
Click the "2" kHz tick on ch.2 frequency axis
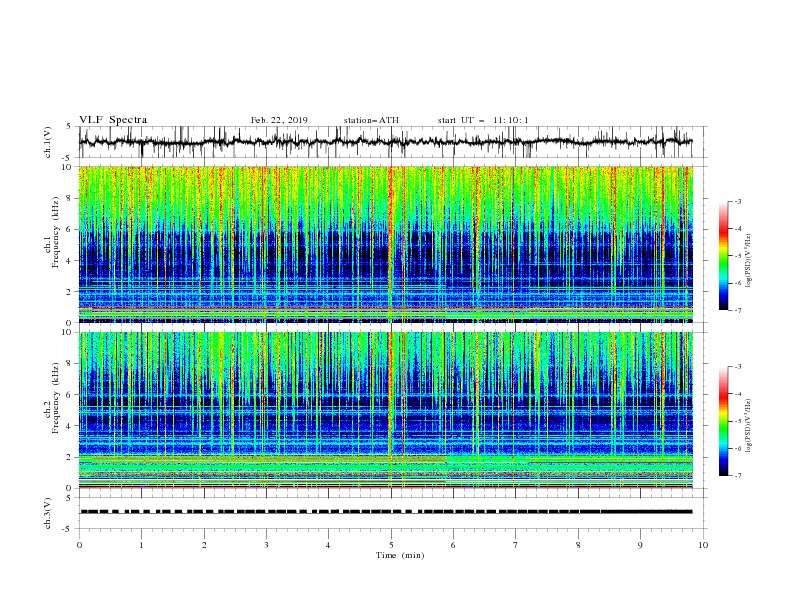click(69, 457)
